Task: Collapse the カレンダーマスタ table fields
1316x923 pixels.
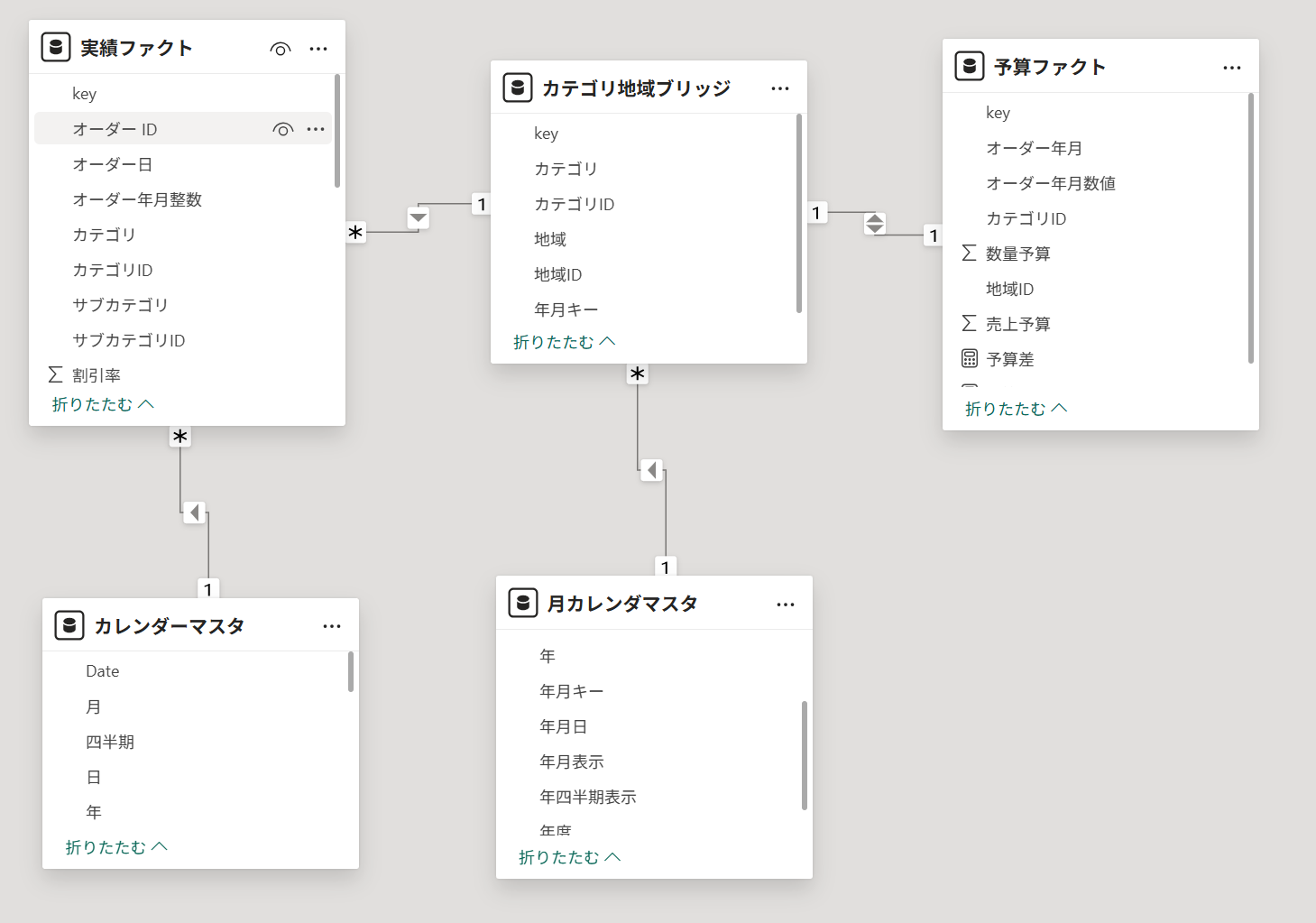Action: click(x=116, y=847)
